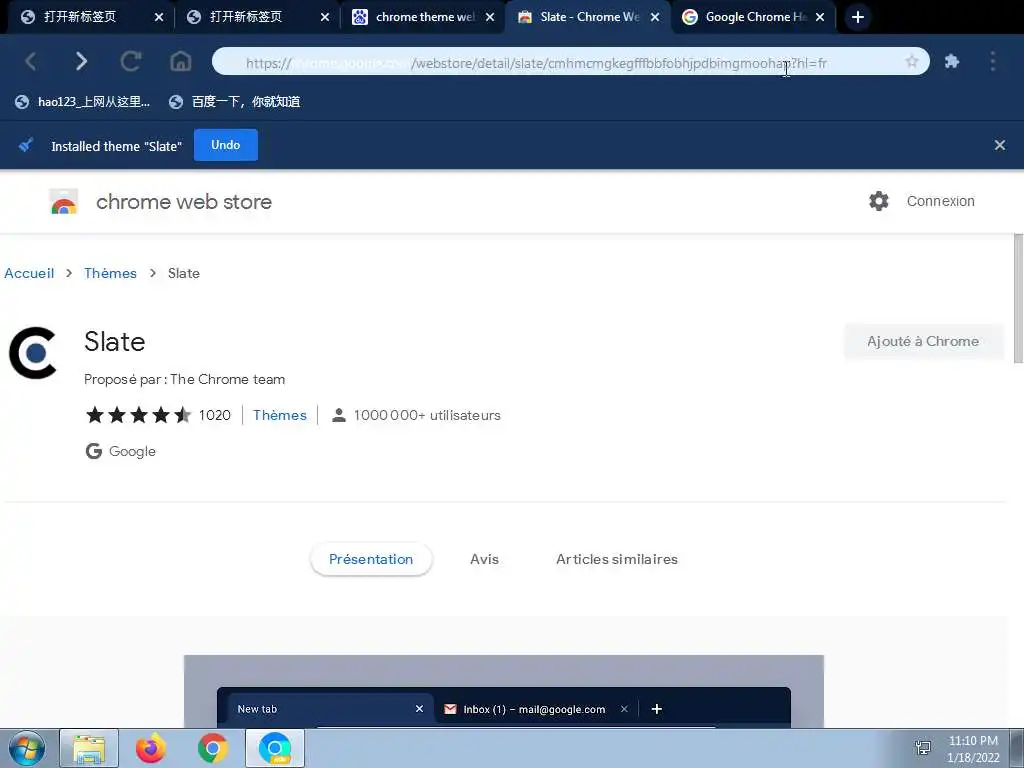
Task: Go to the Accueil breadcrumb link
Action: click(29, 273)
